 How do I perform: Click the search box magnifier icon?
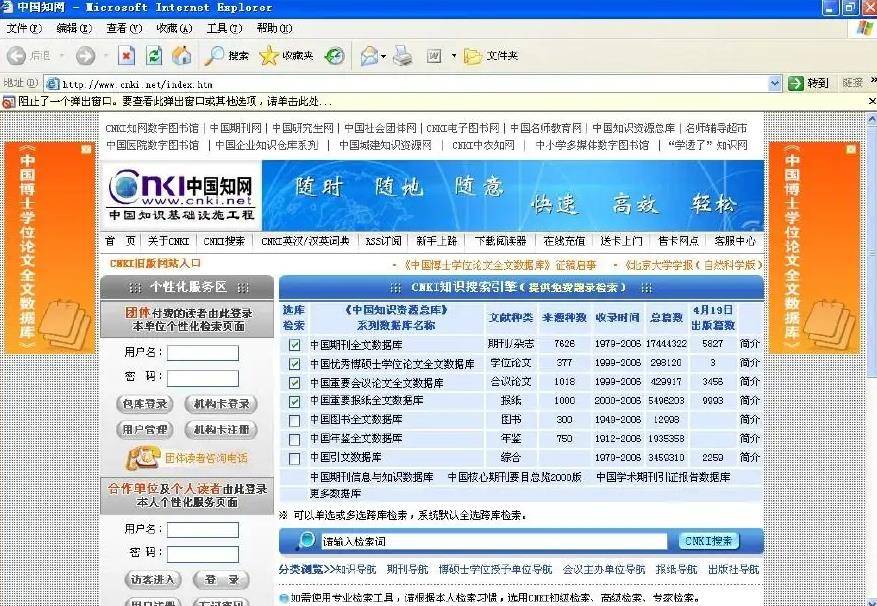305,541
